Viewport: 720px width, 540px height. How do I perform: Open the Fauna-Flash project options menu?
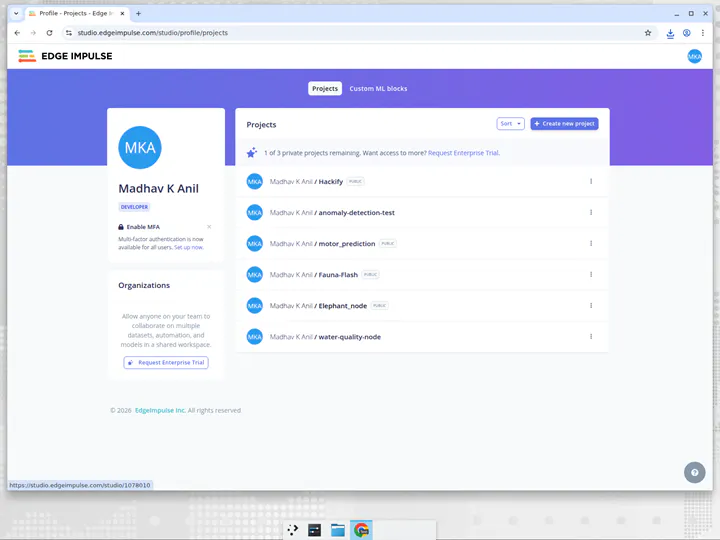591,275
